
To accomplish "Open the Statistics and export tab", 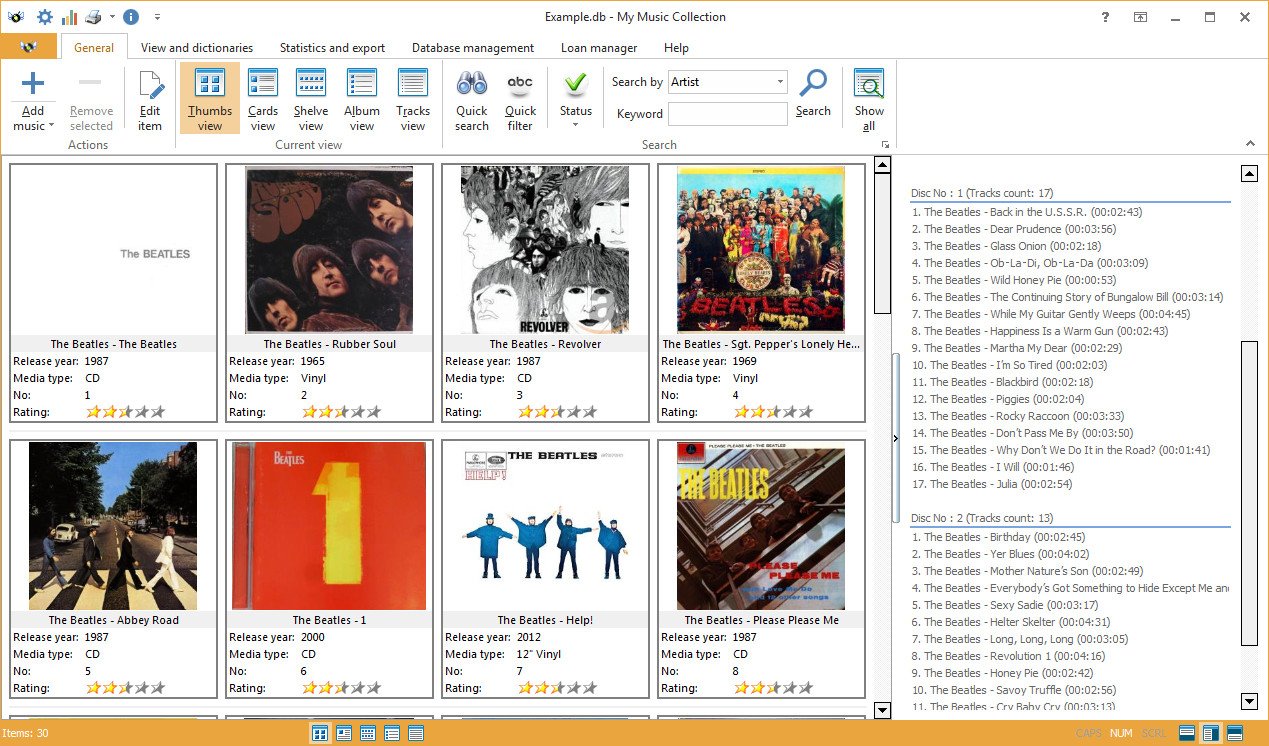I will pyautogui.click(x=332, y=47).
